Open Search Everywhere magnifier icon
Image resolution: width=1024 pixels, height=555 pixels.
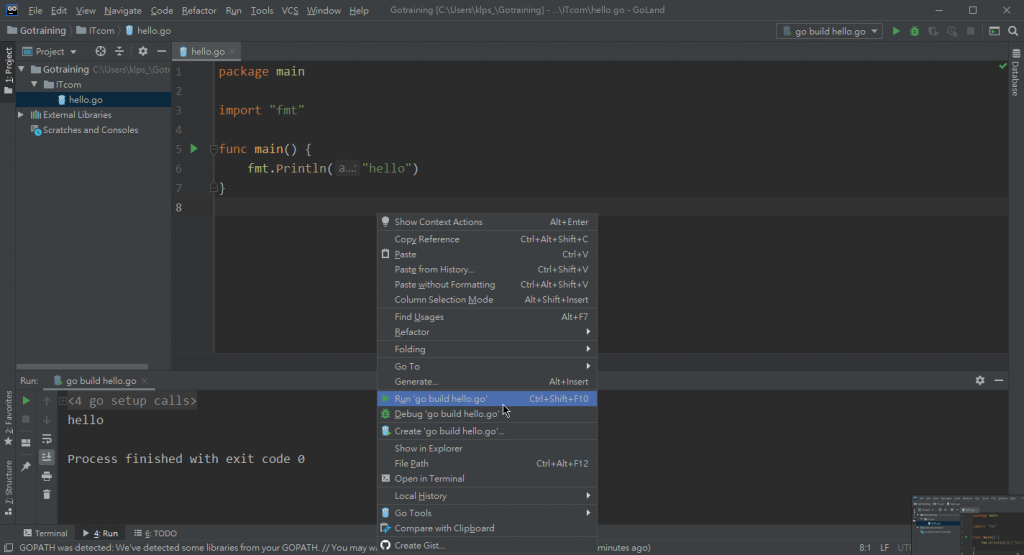(1013, 31)
